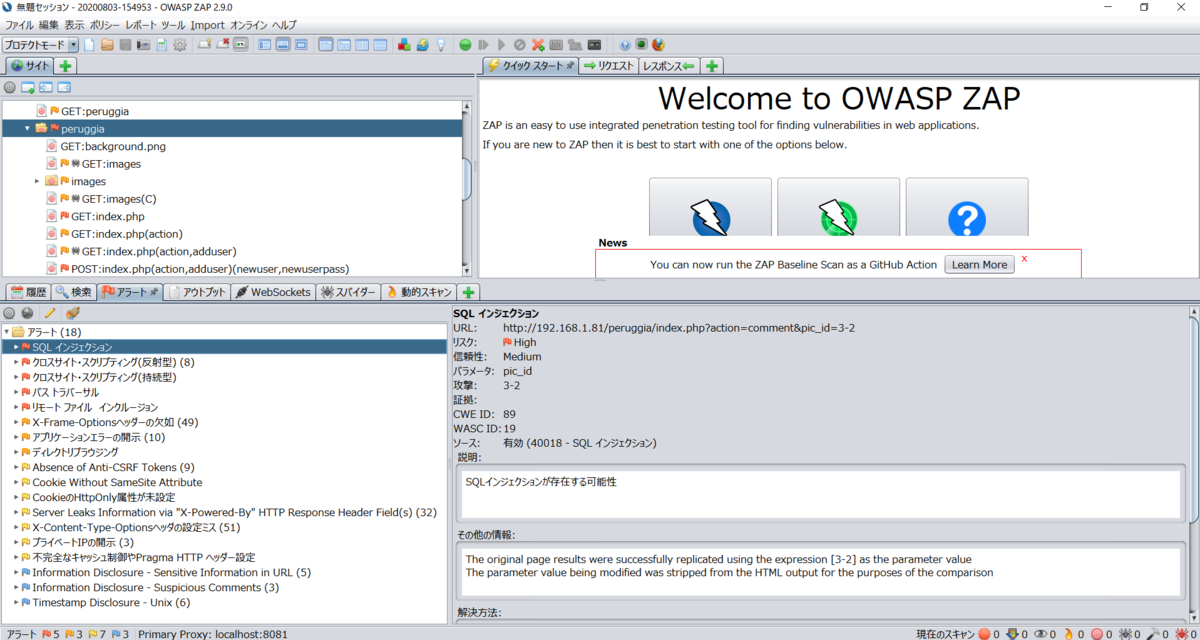
Task: Toggle request above response layout icon
Action: click(380, 45)
